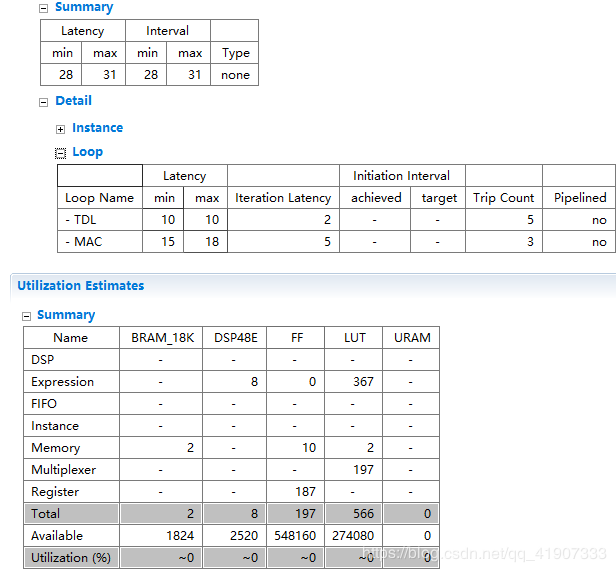Screen dimensions: 616x572
Task: Click Register FF value 187
Action: pyautogui.click(x=295, y=491)
